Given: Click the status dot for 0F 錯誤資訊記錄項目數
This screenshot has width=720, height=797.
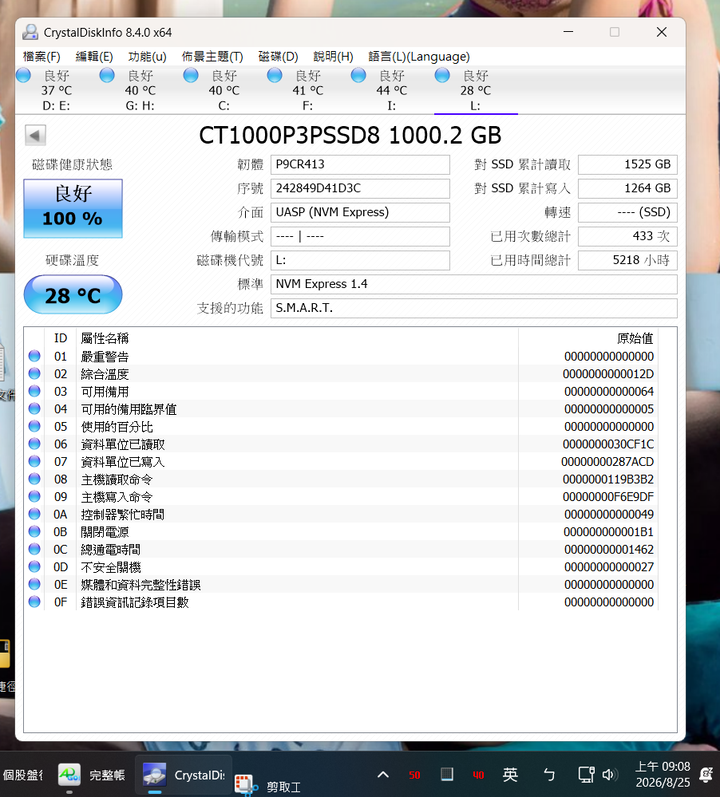Looking at the screenshot, I should 35,601.
